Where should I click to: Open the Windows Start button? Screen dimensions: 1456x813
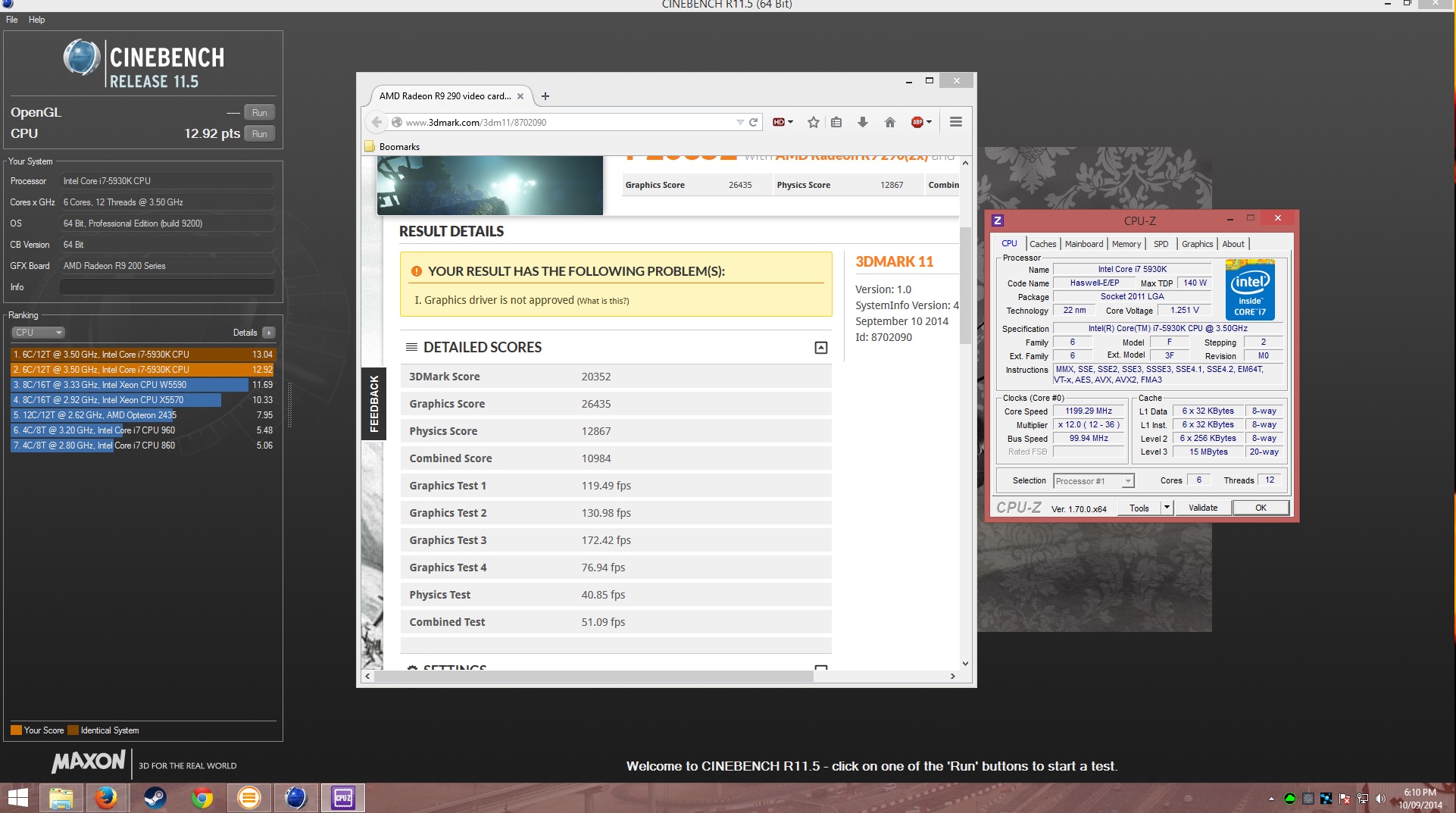click(17, 798)
